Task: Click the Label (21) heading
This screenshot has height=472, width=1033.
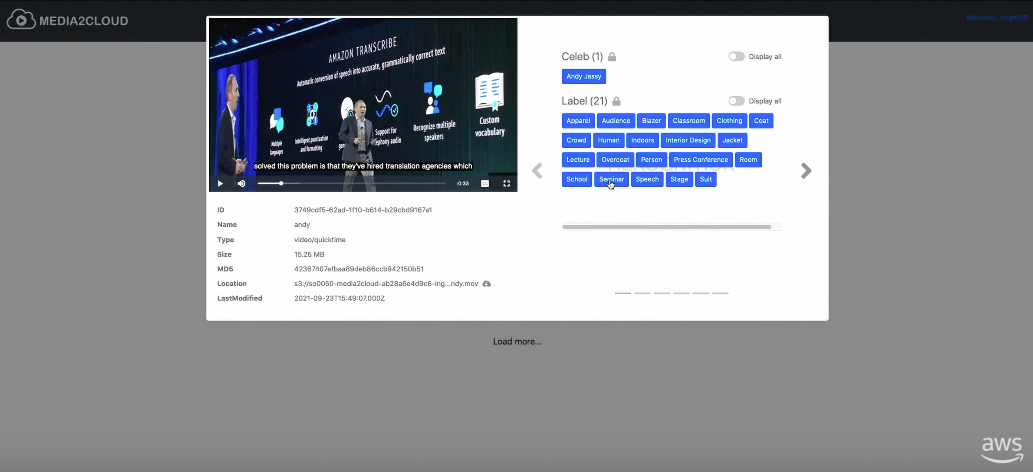Action: point(584,101)
